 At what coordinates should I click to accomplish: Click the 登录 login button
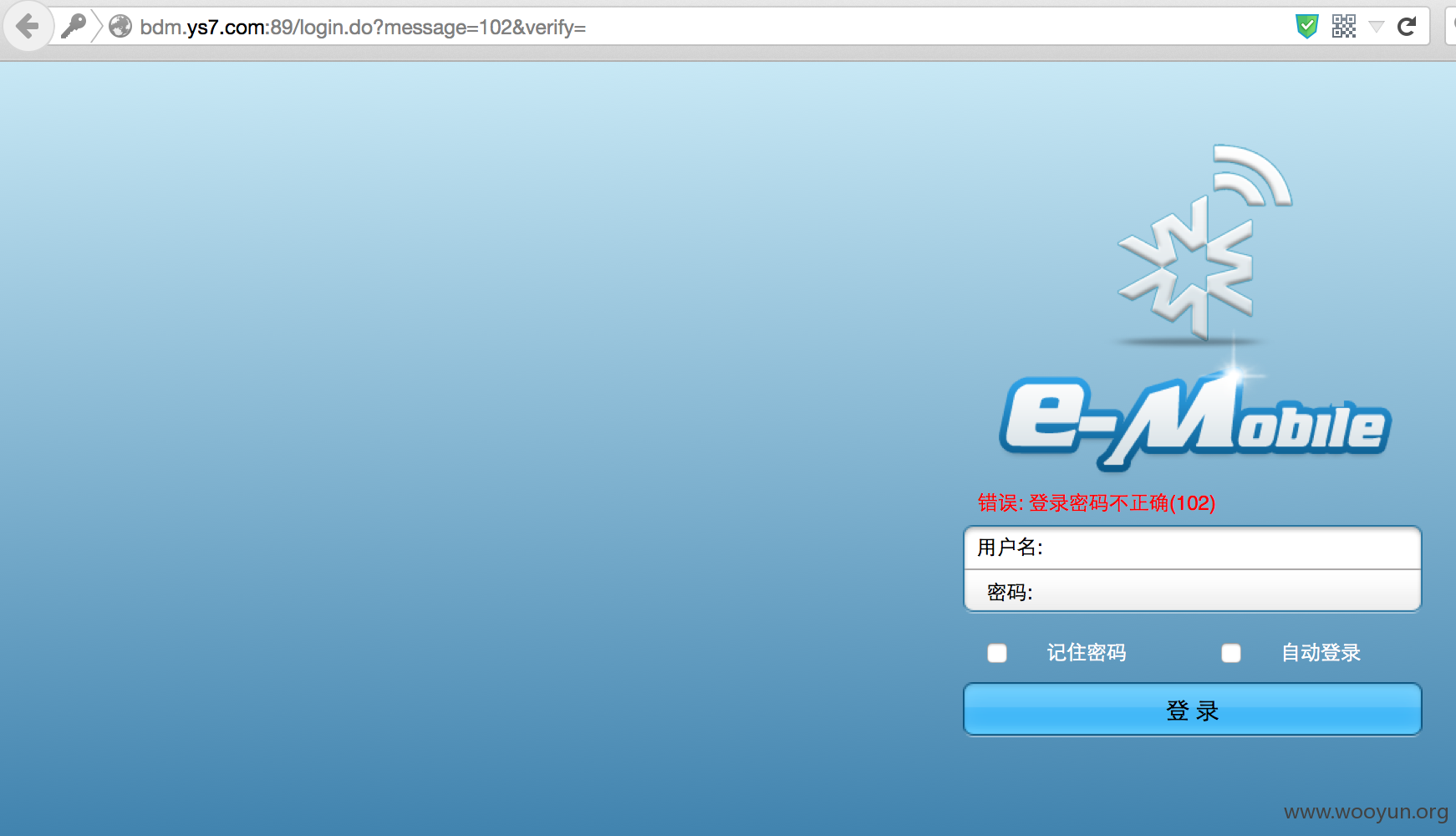coord(1193,710)
